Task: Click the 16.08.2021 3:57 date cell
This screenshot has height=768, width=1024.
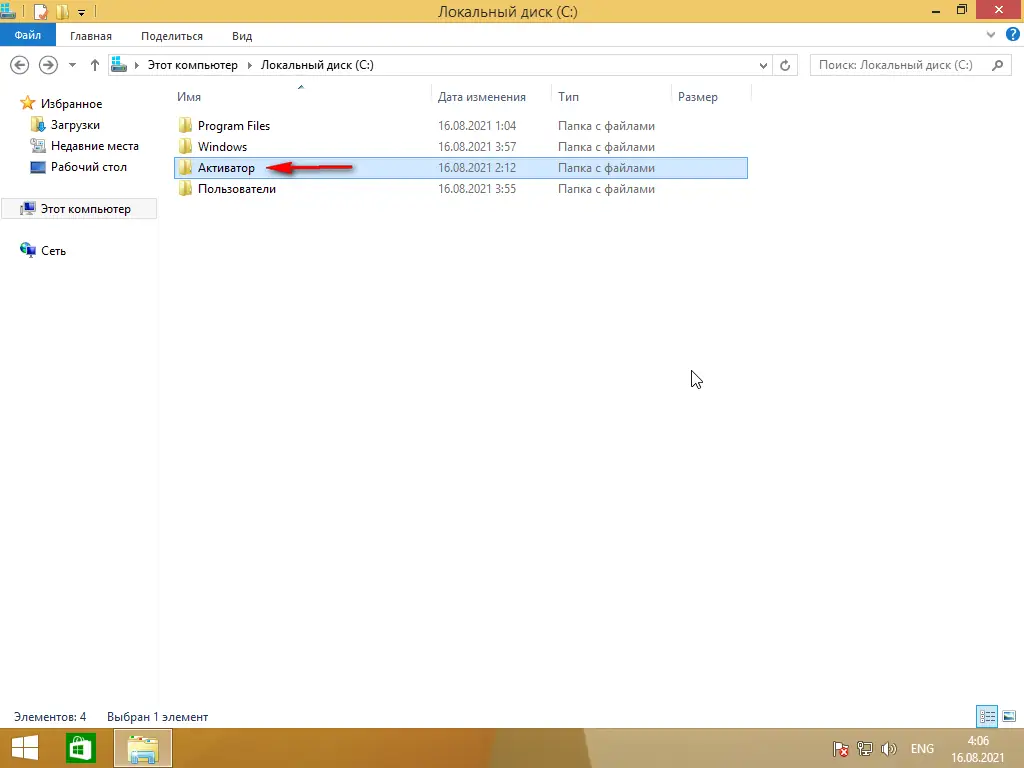Action: click(477, 146)
